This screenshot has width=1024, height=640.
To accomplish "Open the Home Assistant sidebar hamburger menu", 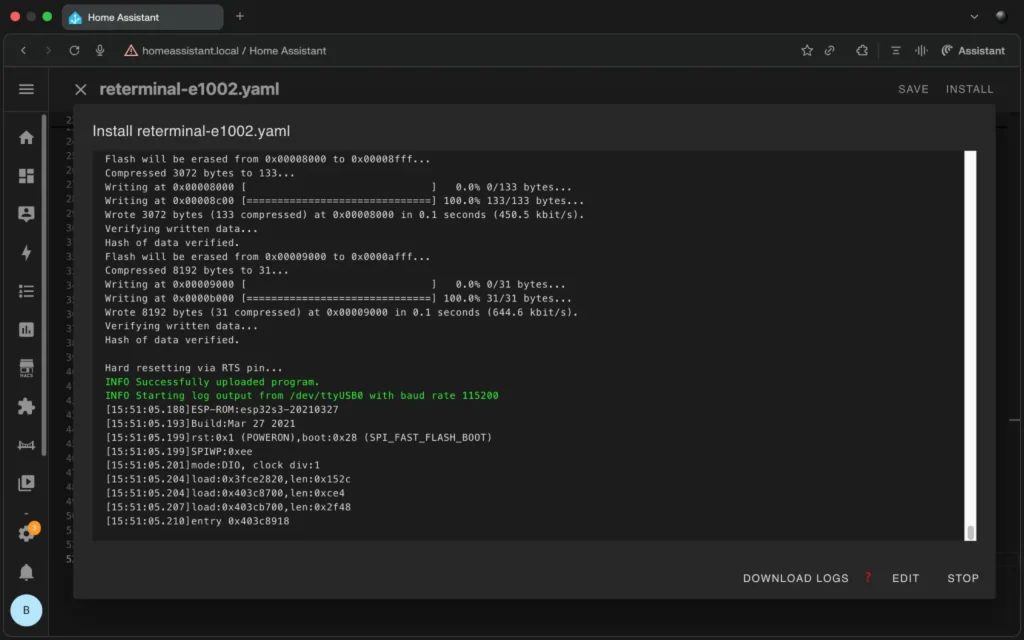I will [x=26, y=89].
